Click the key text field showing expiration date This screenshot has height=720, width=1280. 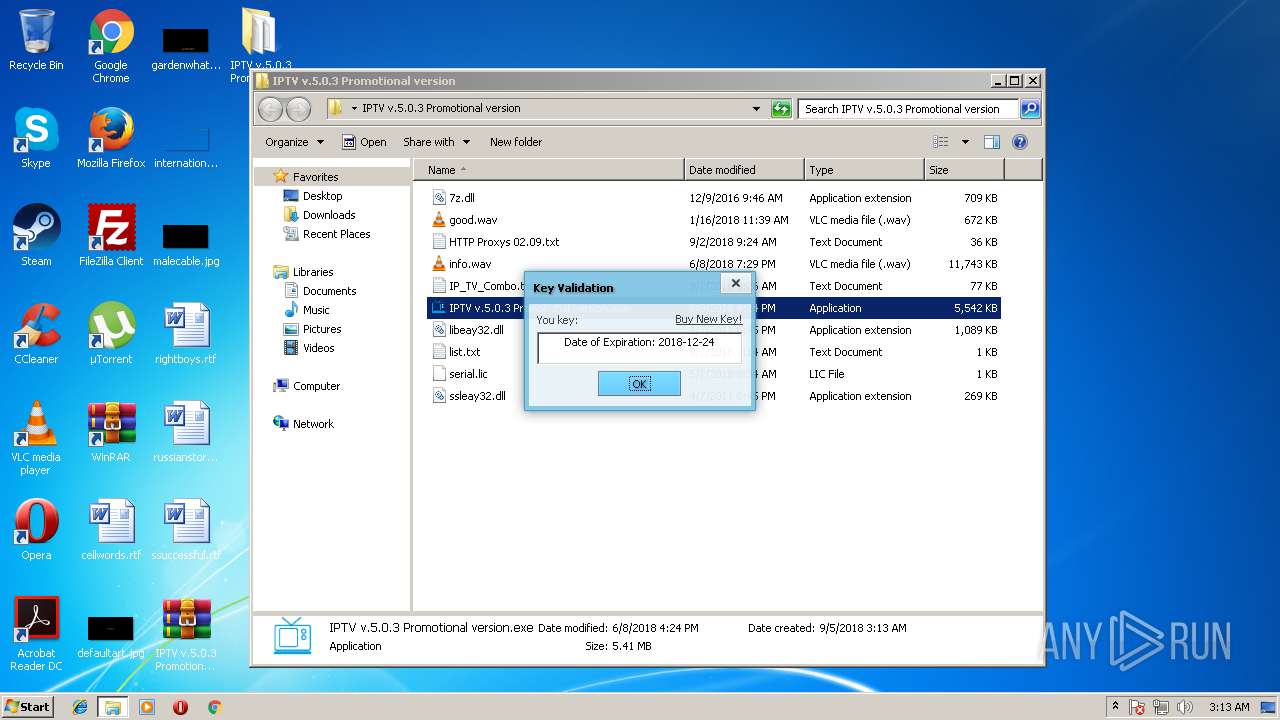[639, 348]
